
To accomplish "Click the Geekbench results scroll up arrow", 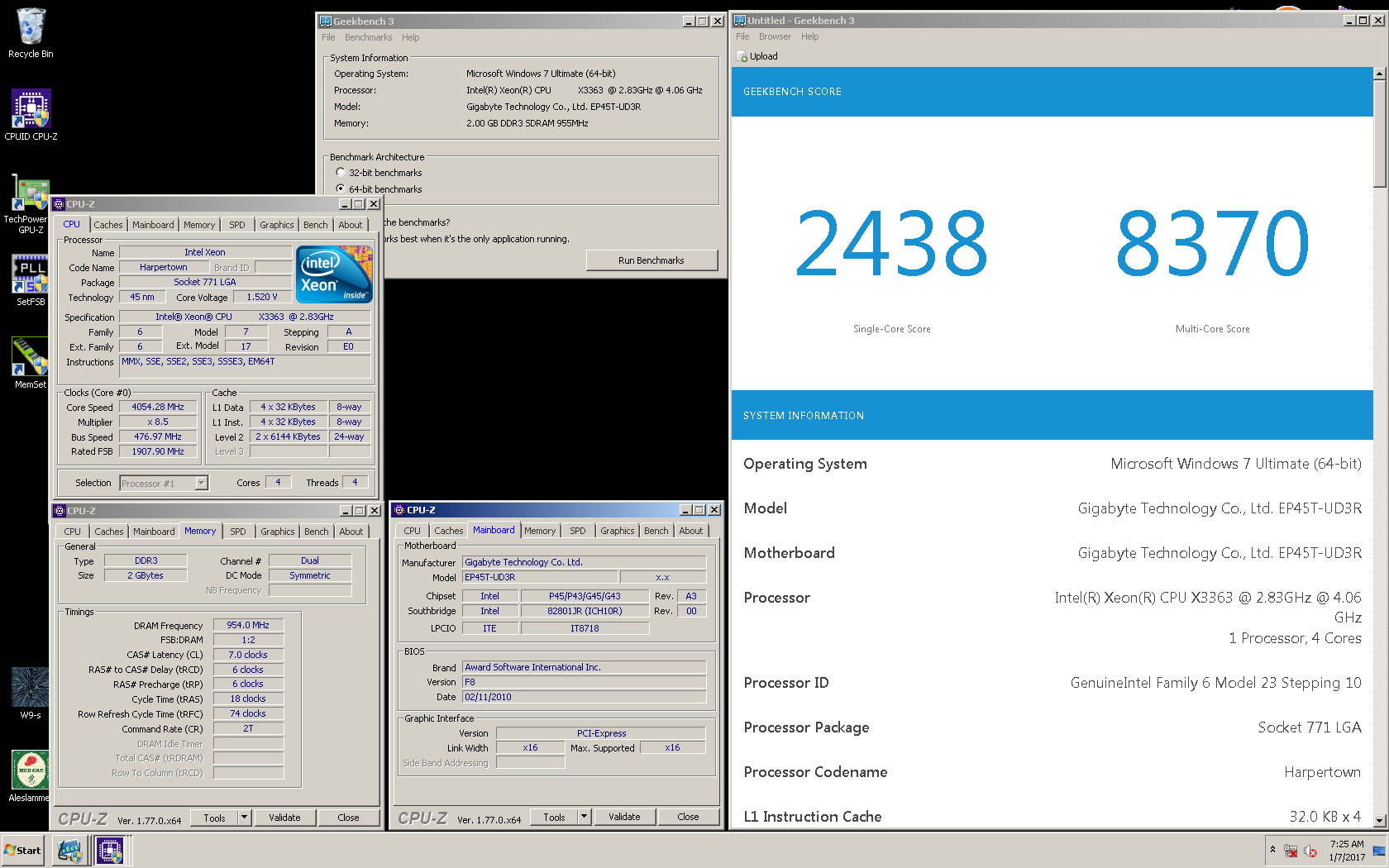I will pos(1379,74).
